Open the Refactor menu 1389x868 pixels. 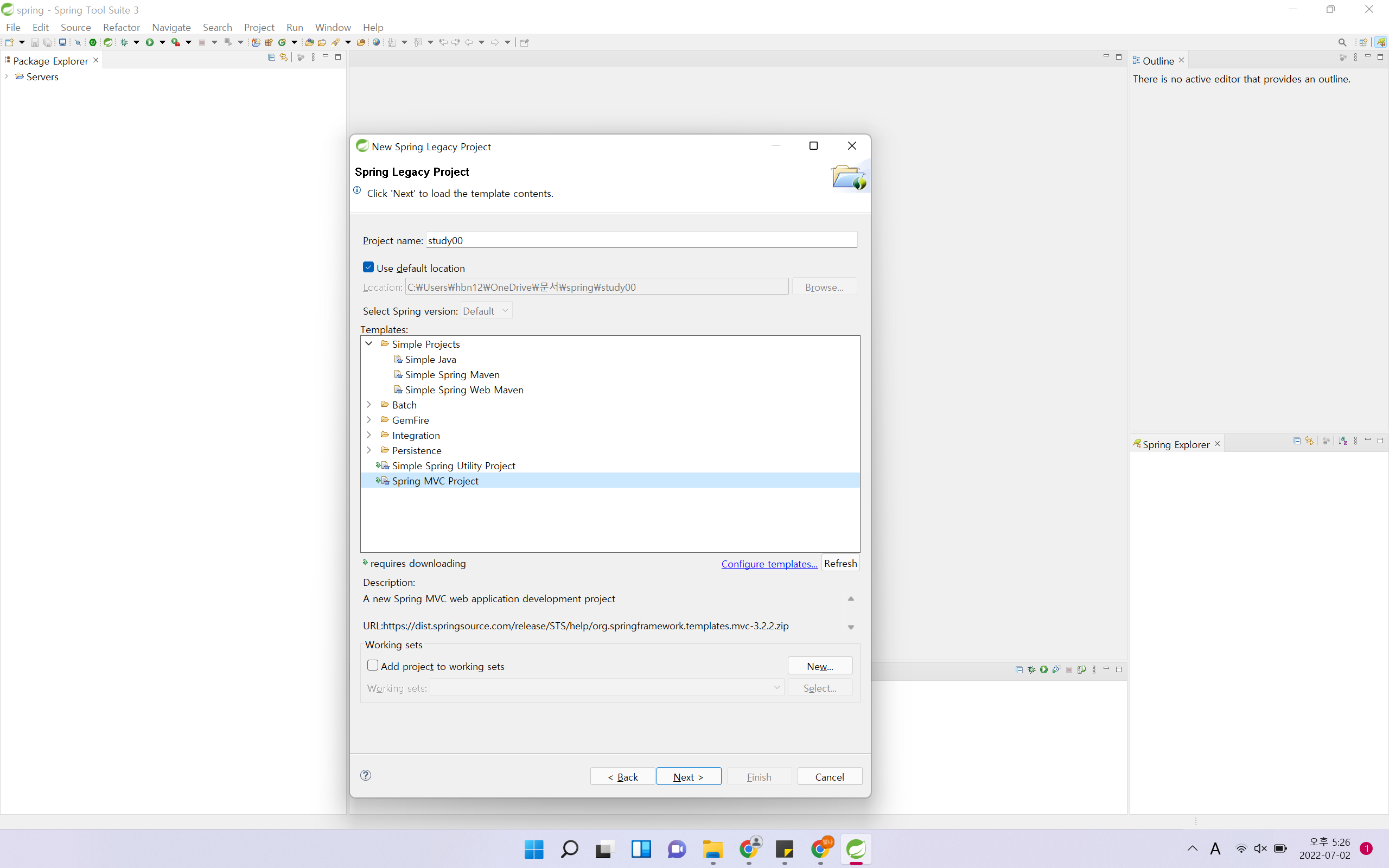tap(121, 27)
